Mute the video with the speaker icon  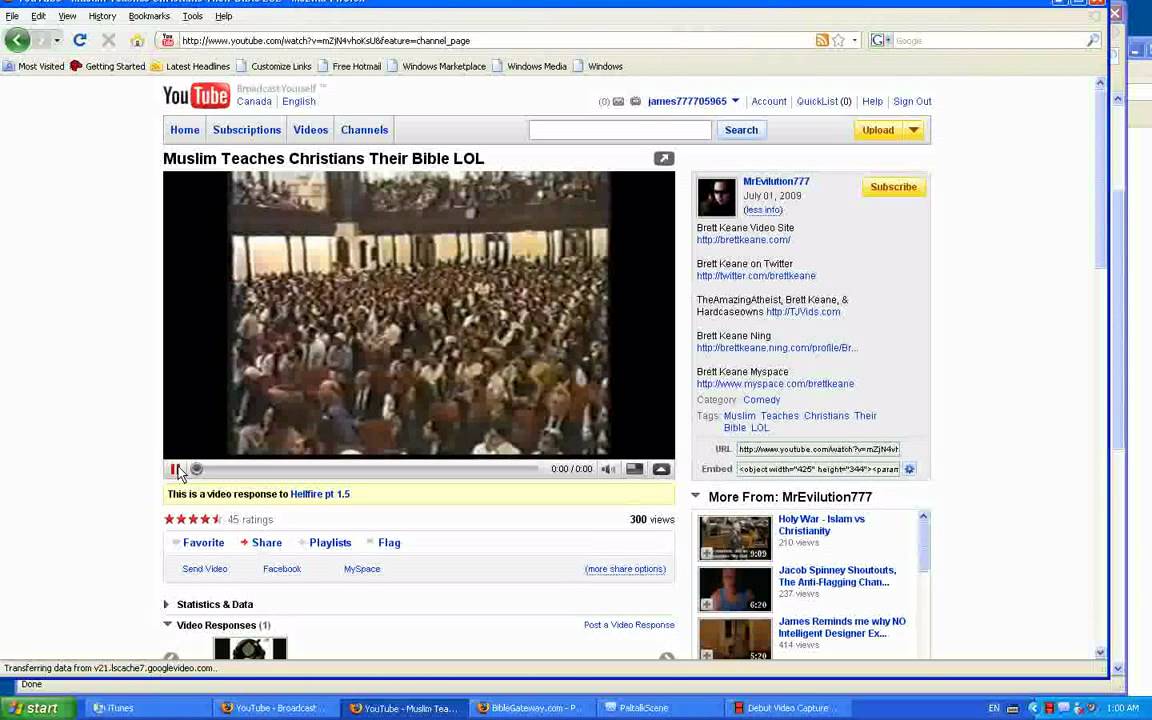[608, 469]
